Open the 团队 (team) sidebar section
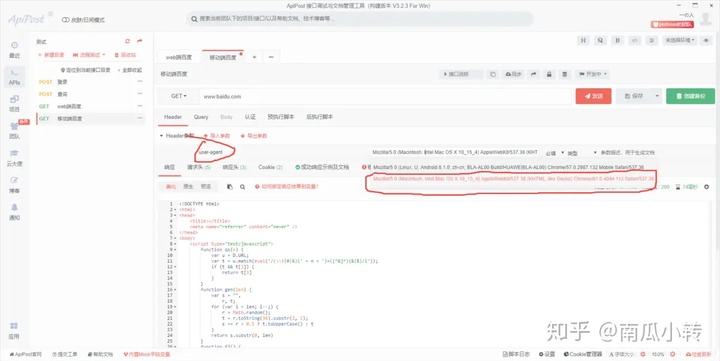The image size is (720, 361). pyautogui.click(x=15, y=130)
